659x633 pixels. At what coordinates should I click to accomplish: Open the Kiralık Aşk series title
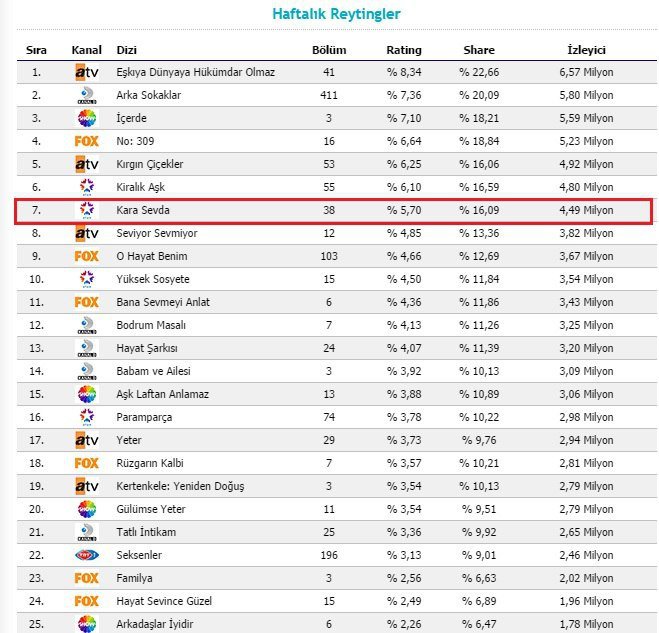pos(140,187)
